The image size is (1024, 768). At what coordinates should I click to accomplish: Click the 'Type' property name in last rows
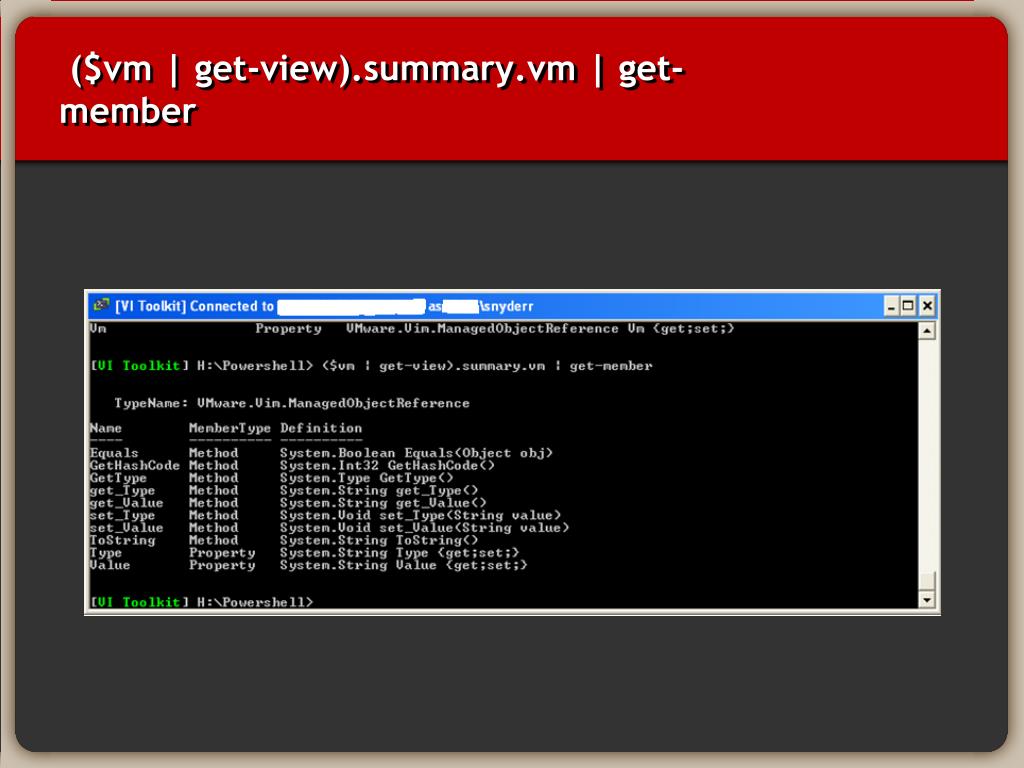pos(106,552)
